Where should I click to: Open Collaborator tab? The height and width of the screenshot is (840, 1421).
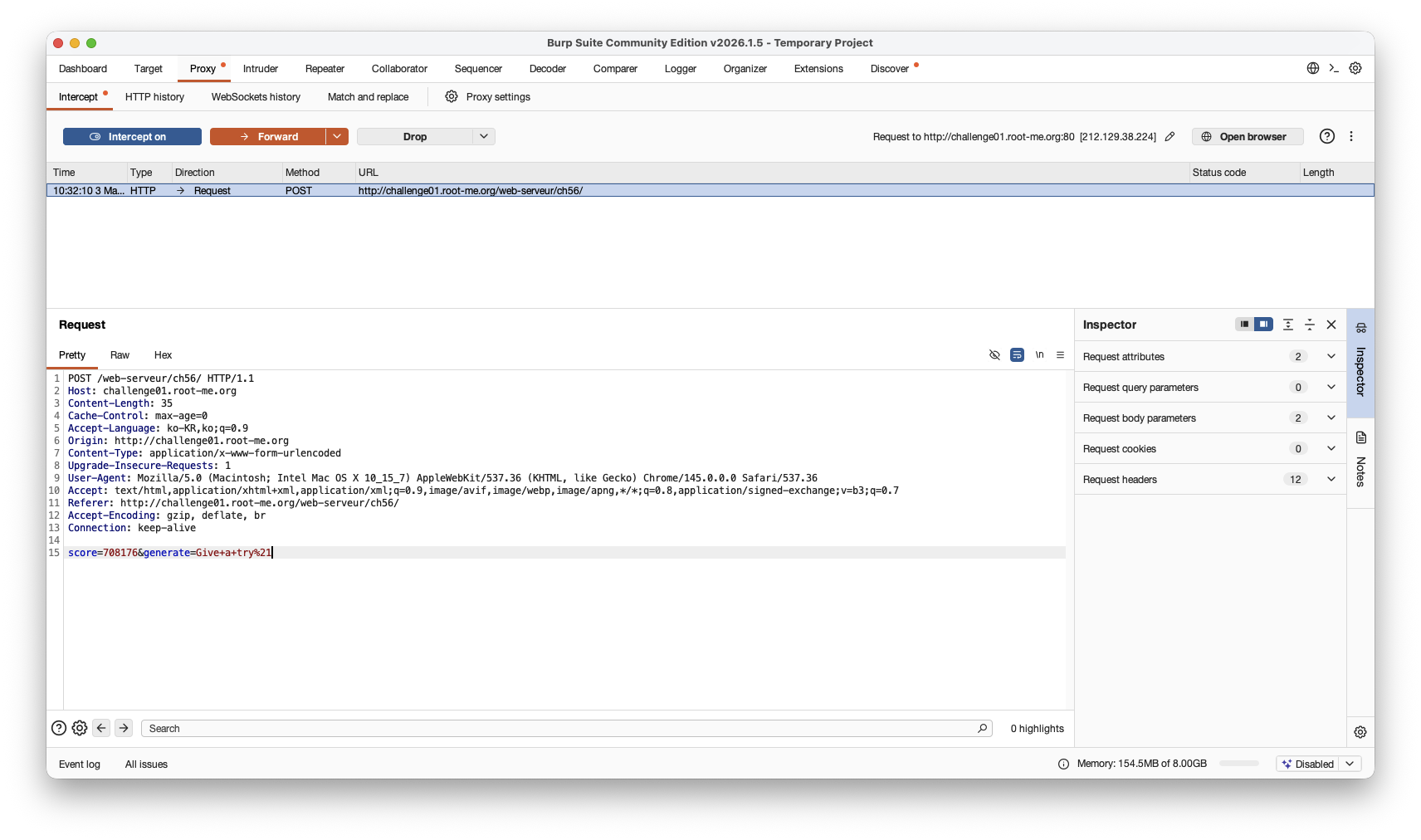(399, 69)
